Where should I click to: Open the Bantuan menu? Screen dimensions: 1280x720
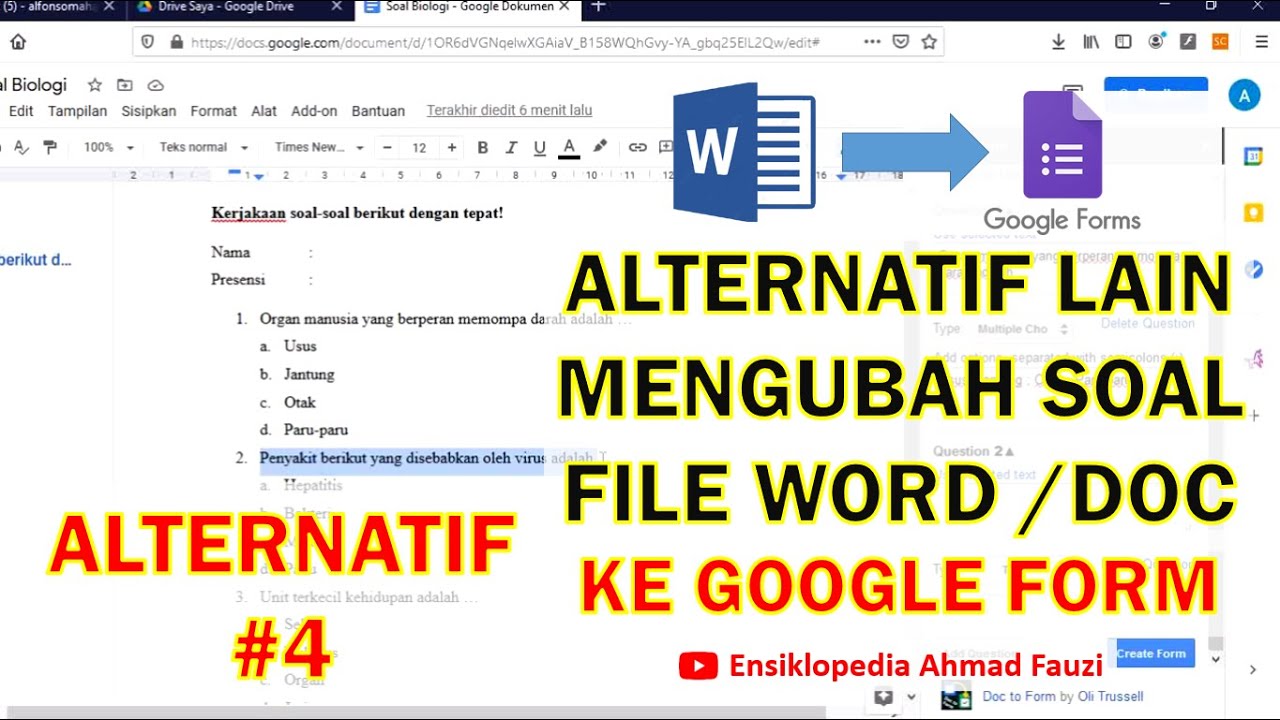(378, 111)
